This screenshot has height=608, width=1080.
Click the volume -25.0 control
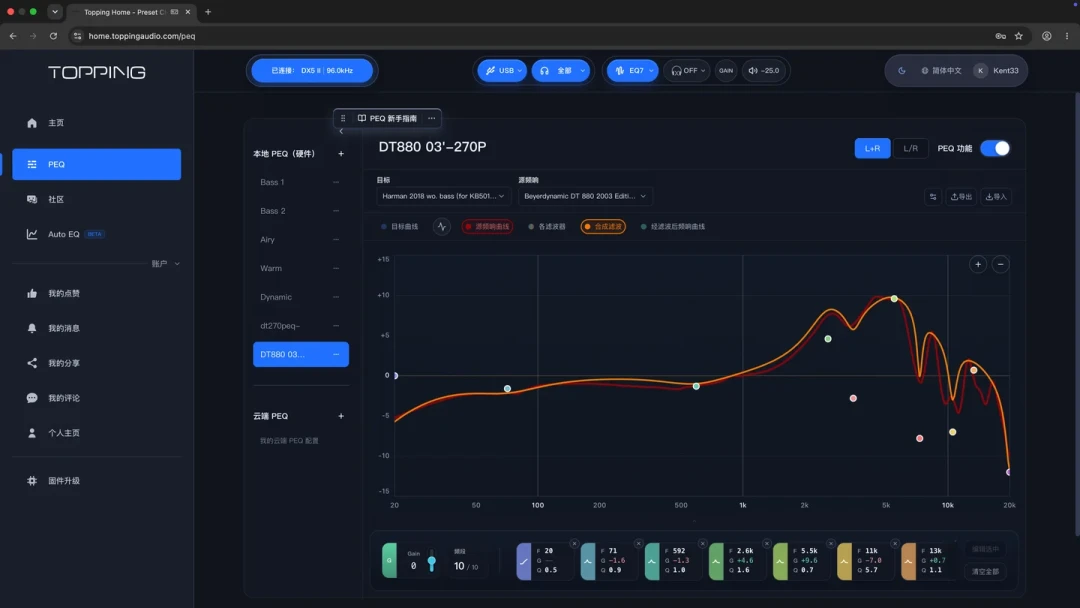pyautogui.click(x=763, y=70)
